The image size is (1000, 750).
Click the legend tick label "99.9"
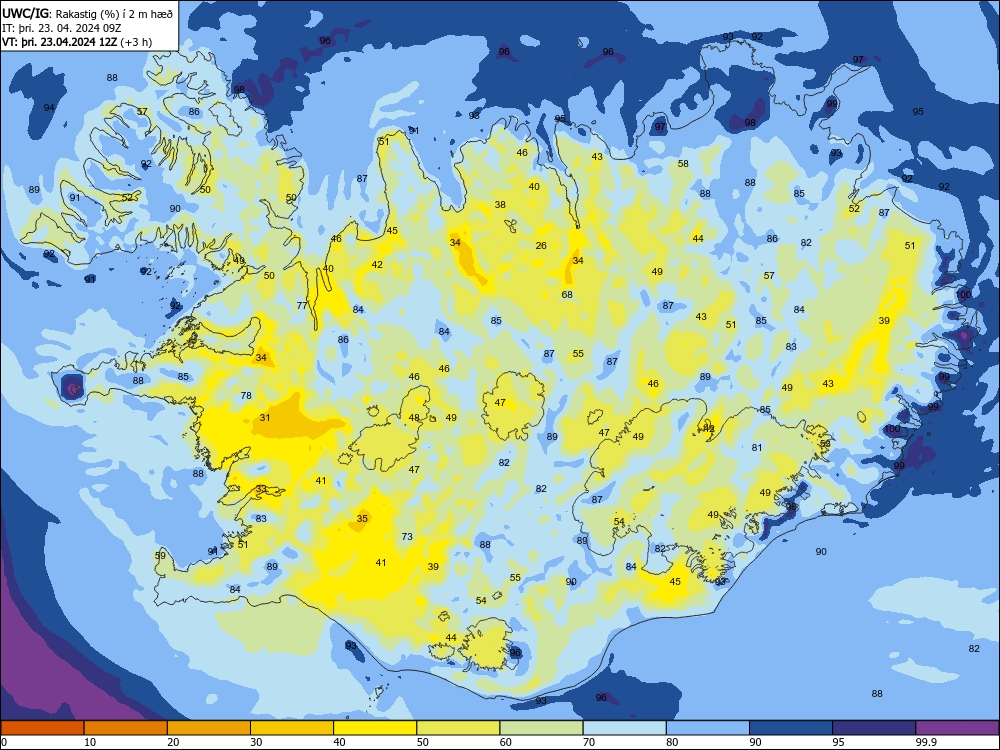[926, 742]
